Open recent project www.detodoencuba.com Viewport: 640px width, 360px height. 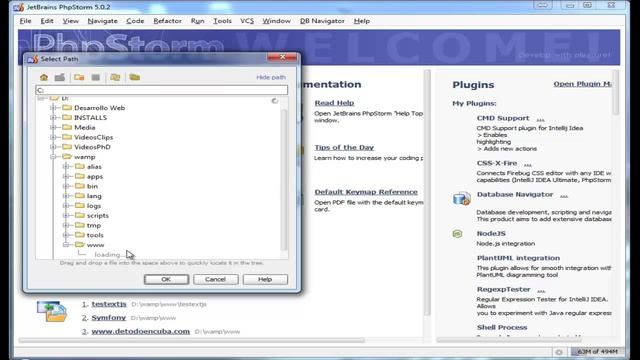pos(140,331)
